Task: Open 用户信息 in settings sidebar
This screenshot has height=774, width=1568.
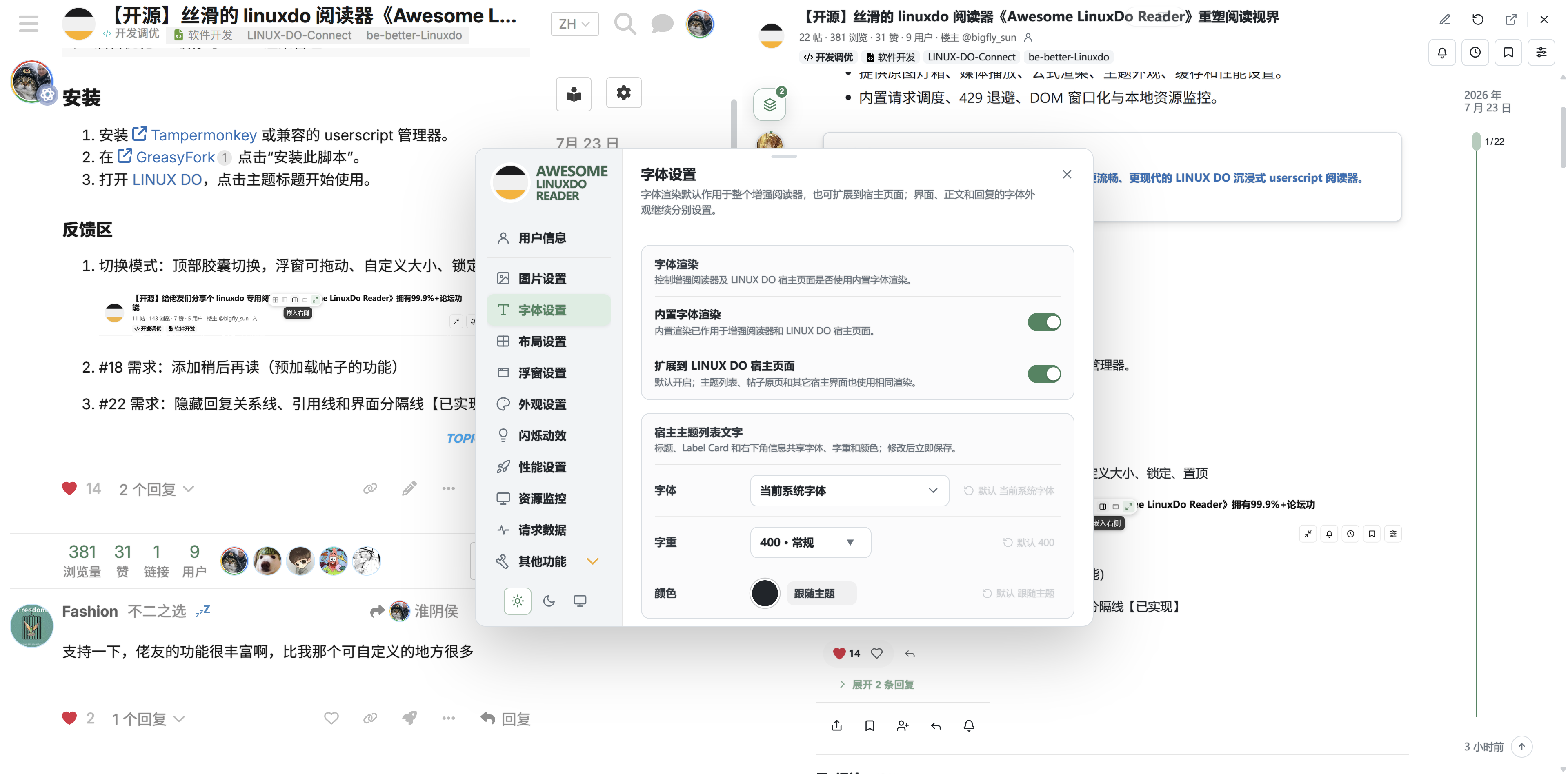Action: (x=549, y=238)
